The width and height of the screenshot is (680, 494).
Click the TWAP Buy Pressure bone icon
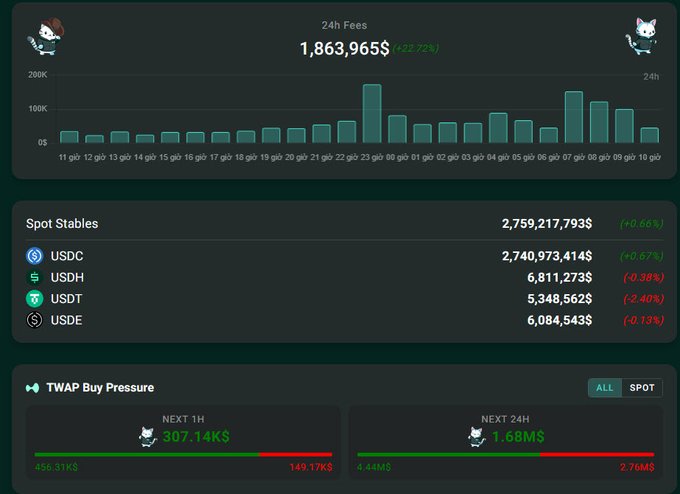33,388
